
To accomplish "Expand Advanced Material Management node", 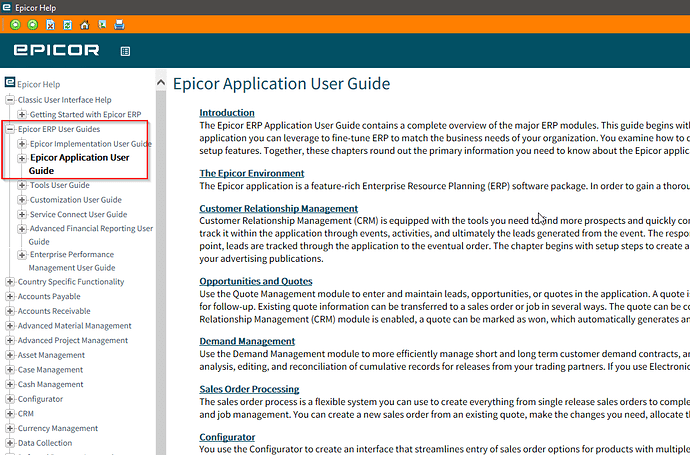I will pos(10,326).
